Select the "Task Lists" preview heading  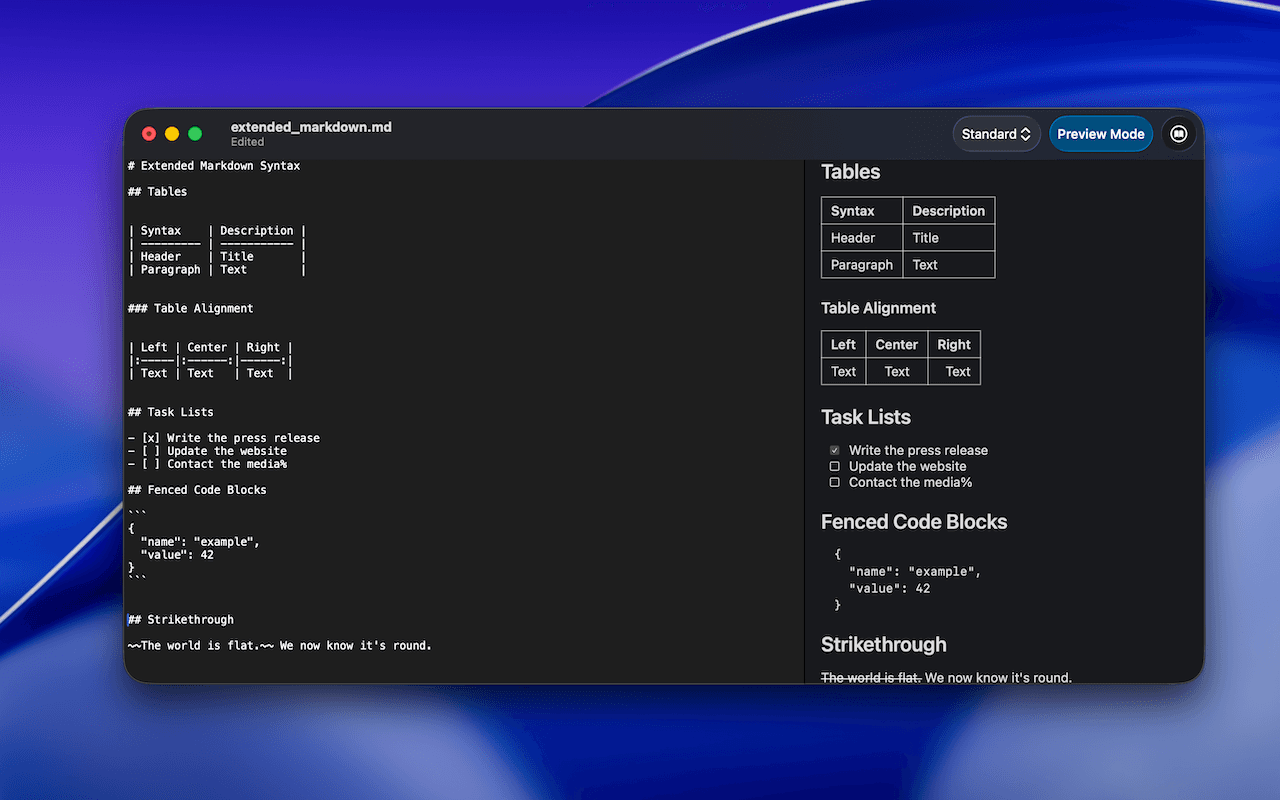(x=865, y=417)
